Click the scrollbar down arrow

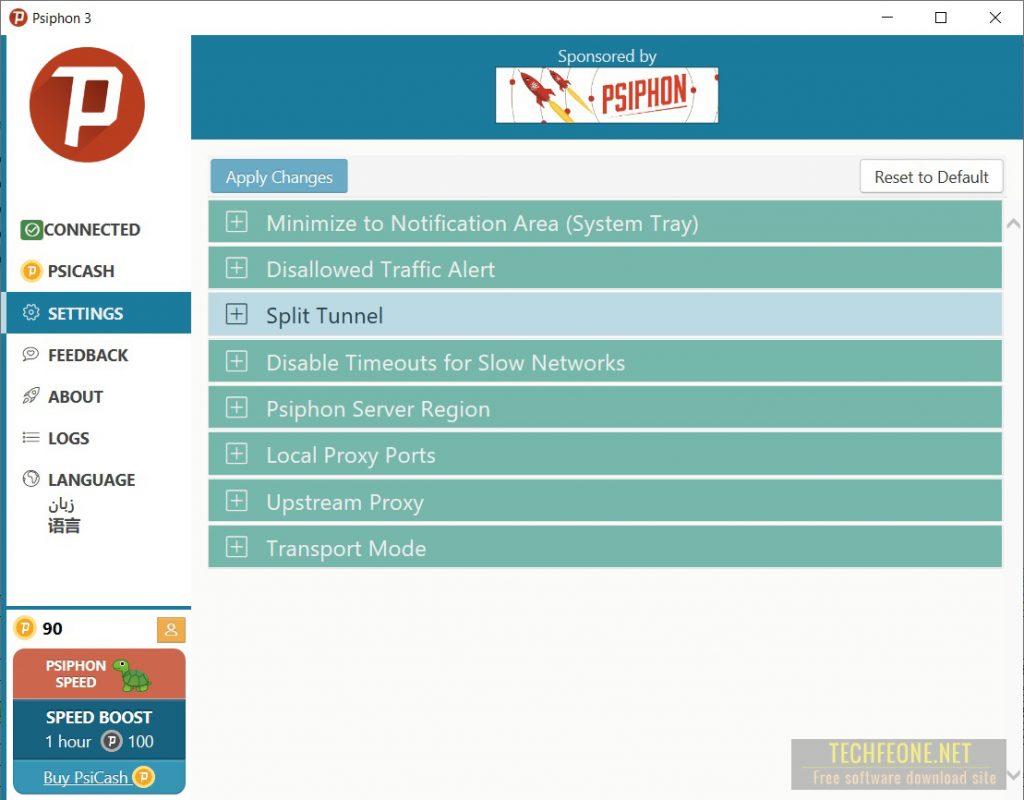point(1014,775)
